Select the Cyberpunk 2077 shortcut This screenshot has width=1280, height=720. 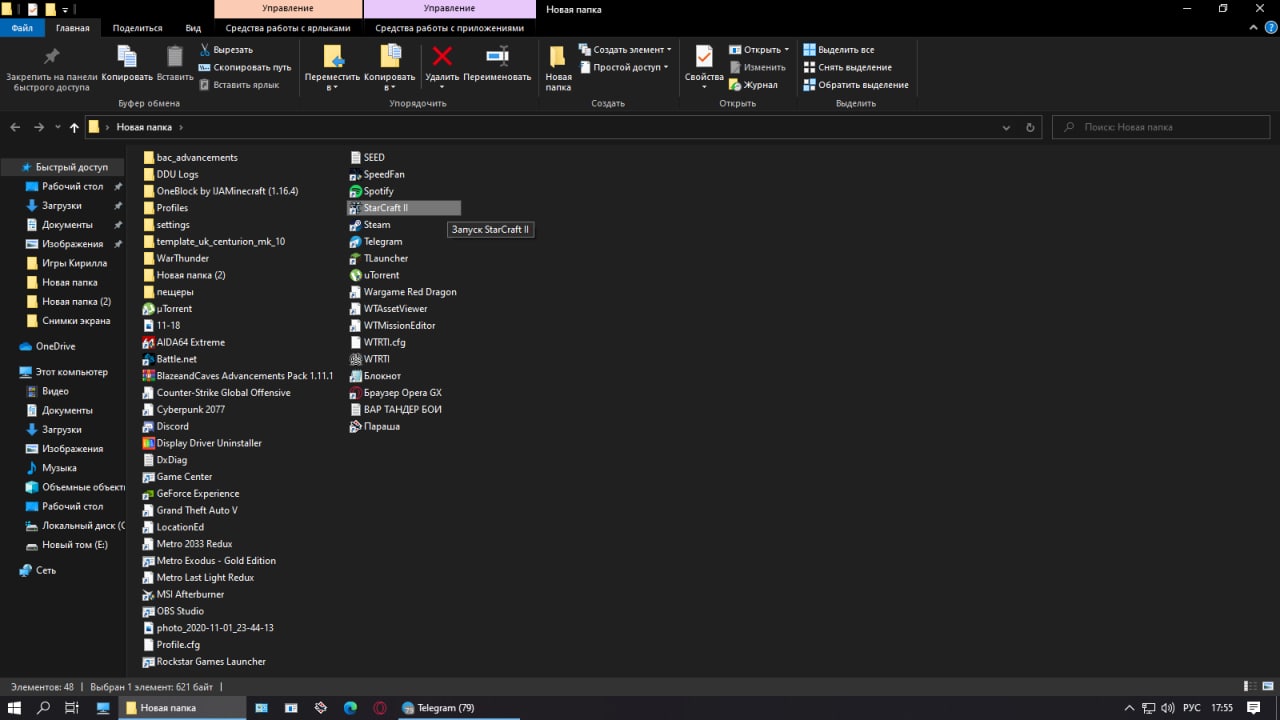[x=190, y=409]
